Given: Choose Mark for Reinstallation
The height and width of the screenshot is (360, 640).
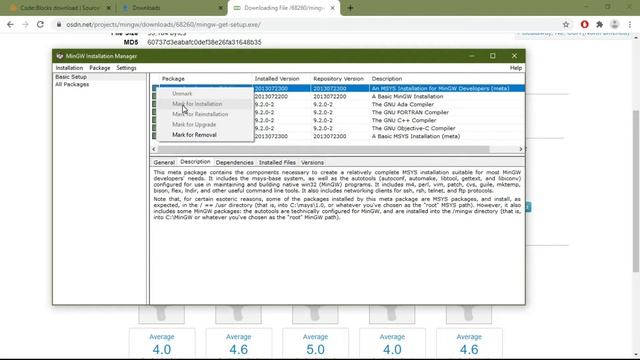Looking at the screenshot, I should 200,114.
